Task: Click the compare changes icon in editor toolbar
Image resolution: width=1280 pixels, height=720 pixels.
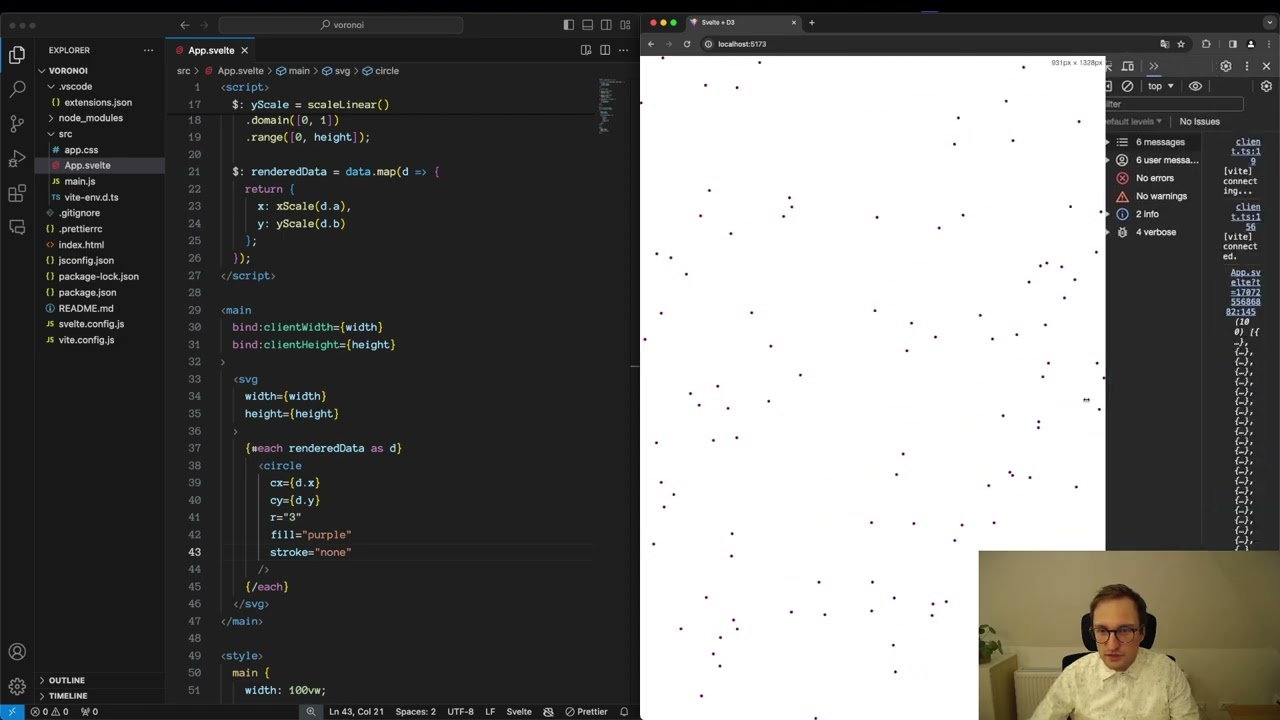Action: [x=586, y=50]
